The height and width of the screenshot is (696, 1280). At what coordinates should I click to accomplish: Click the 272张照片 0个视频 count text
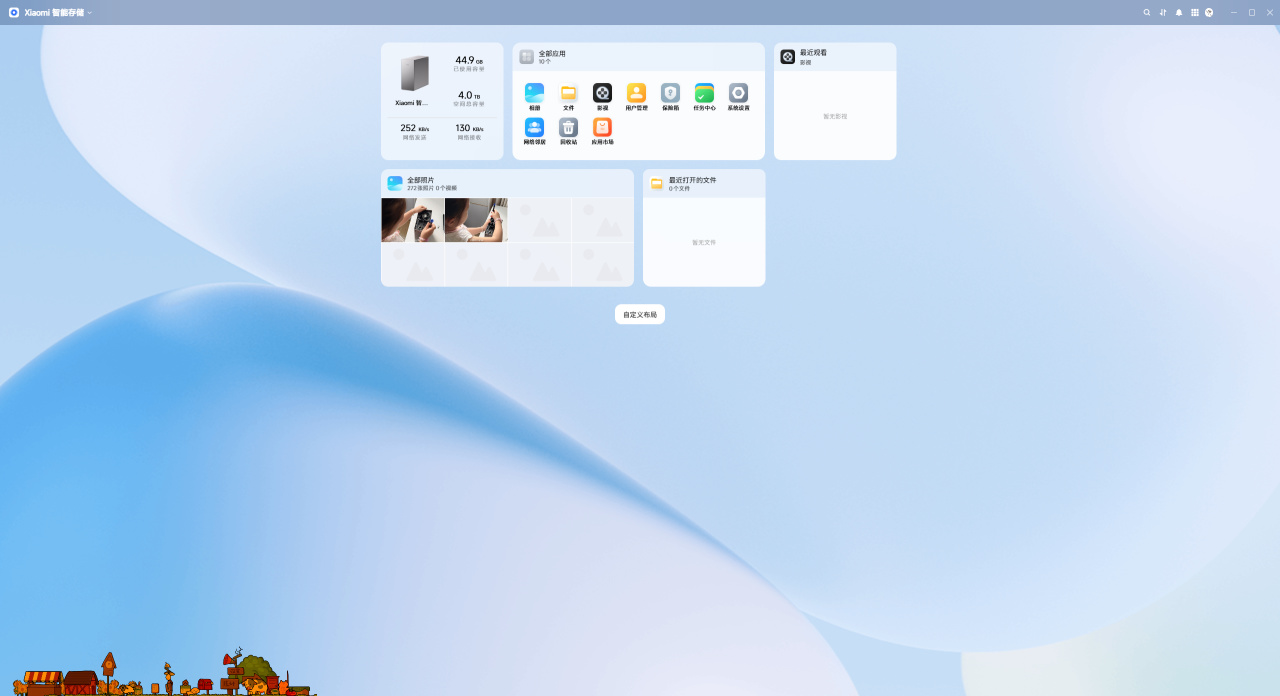tap(432, 188)
